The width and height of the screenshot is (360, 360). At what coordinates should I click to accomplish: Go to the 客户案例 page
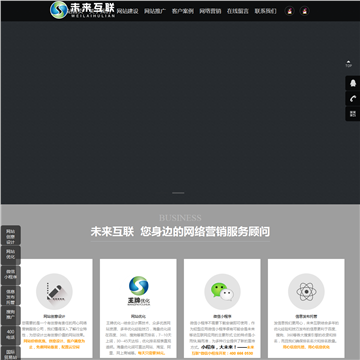(183, 11)
